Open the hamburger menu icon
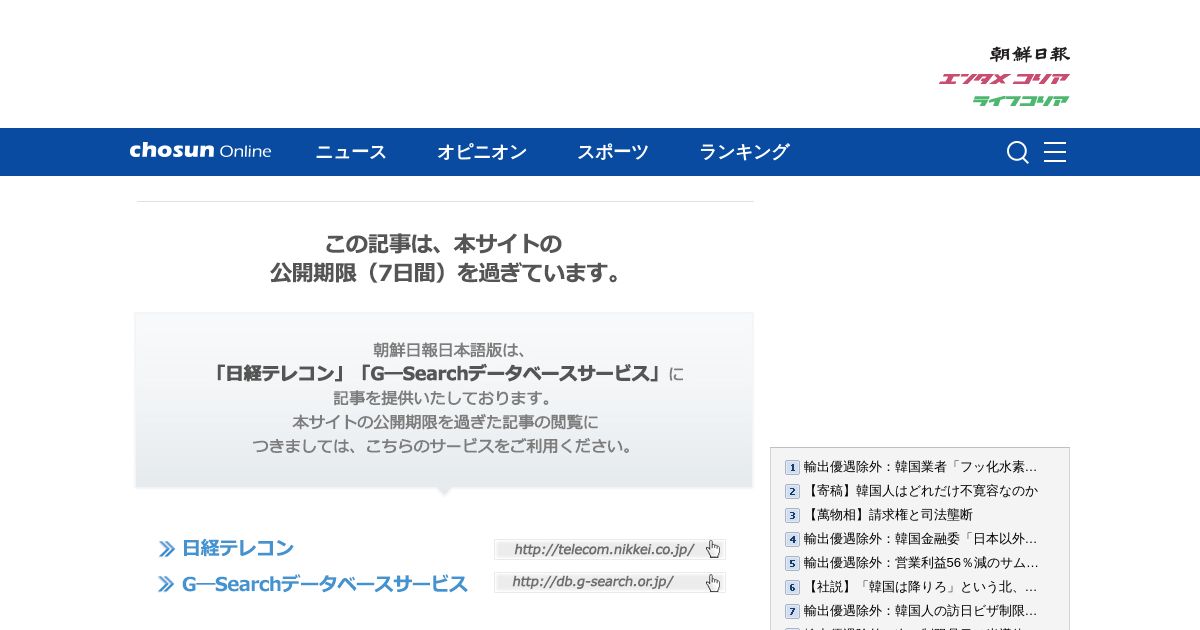1200x630 pixels. point(1055,152)
